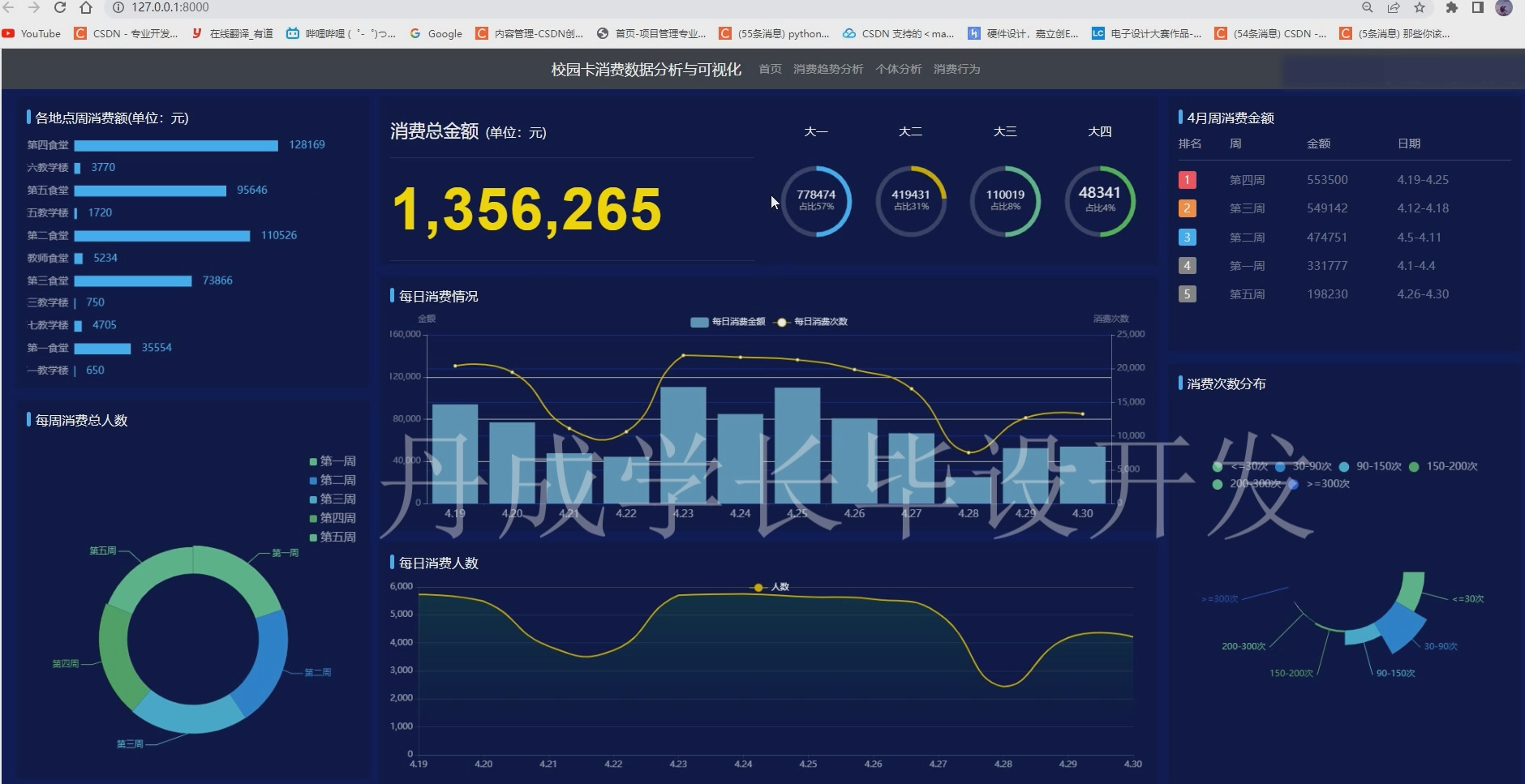Viewport: 1525px width, 784px height.
Task: Hide the 第一周 legend entry
Action: 333,461
